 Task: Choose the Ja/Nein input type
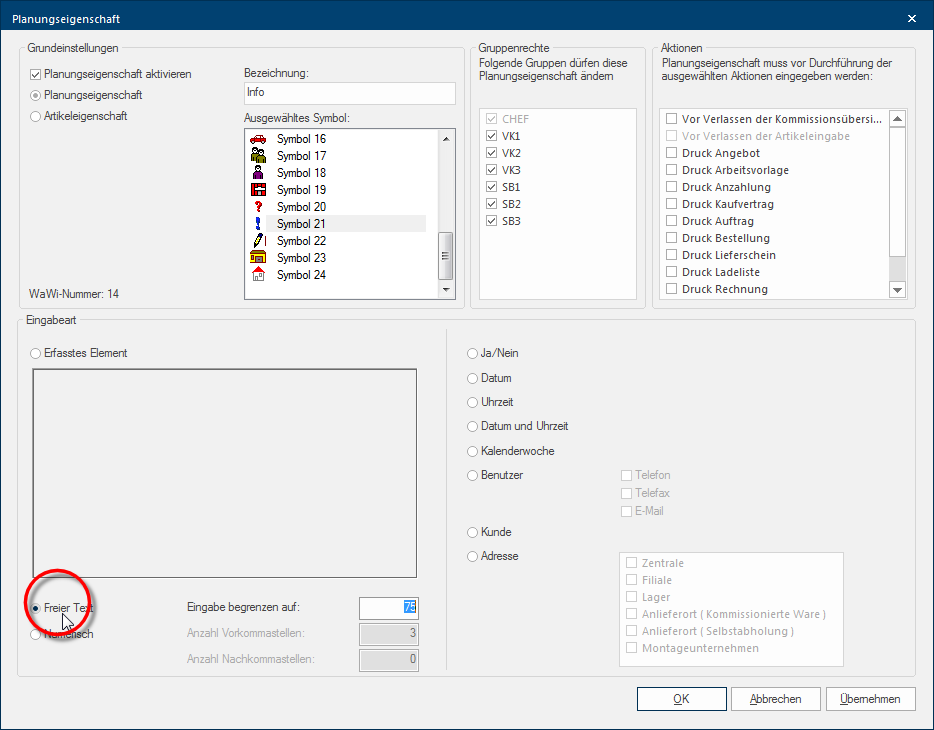coord(473,353)
